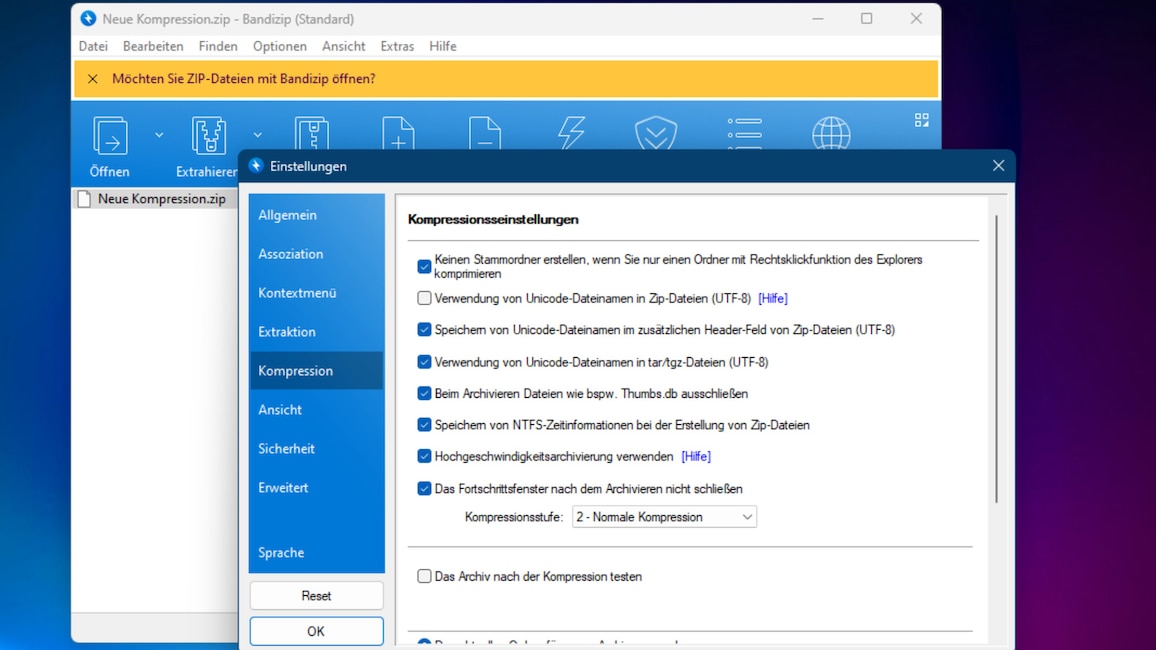Image resolution: width=1156 pixels, height=650 pixels.
Task: Switch to Assoziation settings tab
Action: 316,254
